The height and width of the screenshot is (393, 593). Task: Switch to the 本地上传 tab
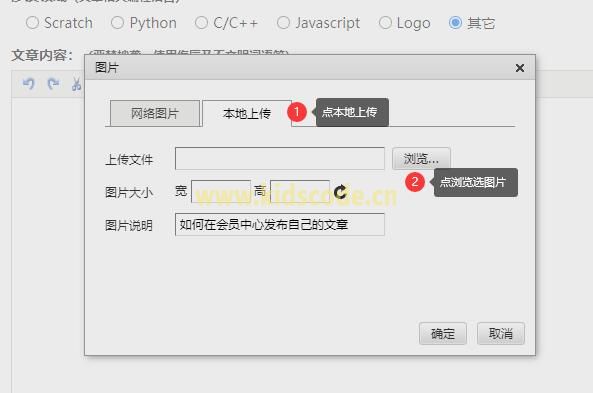pyautogui.click(x=247, y=113)
